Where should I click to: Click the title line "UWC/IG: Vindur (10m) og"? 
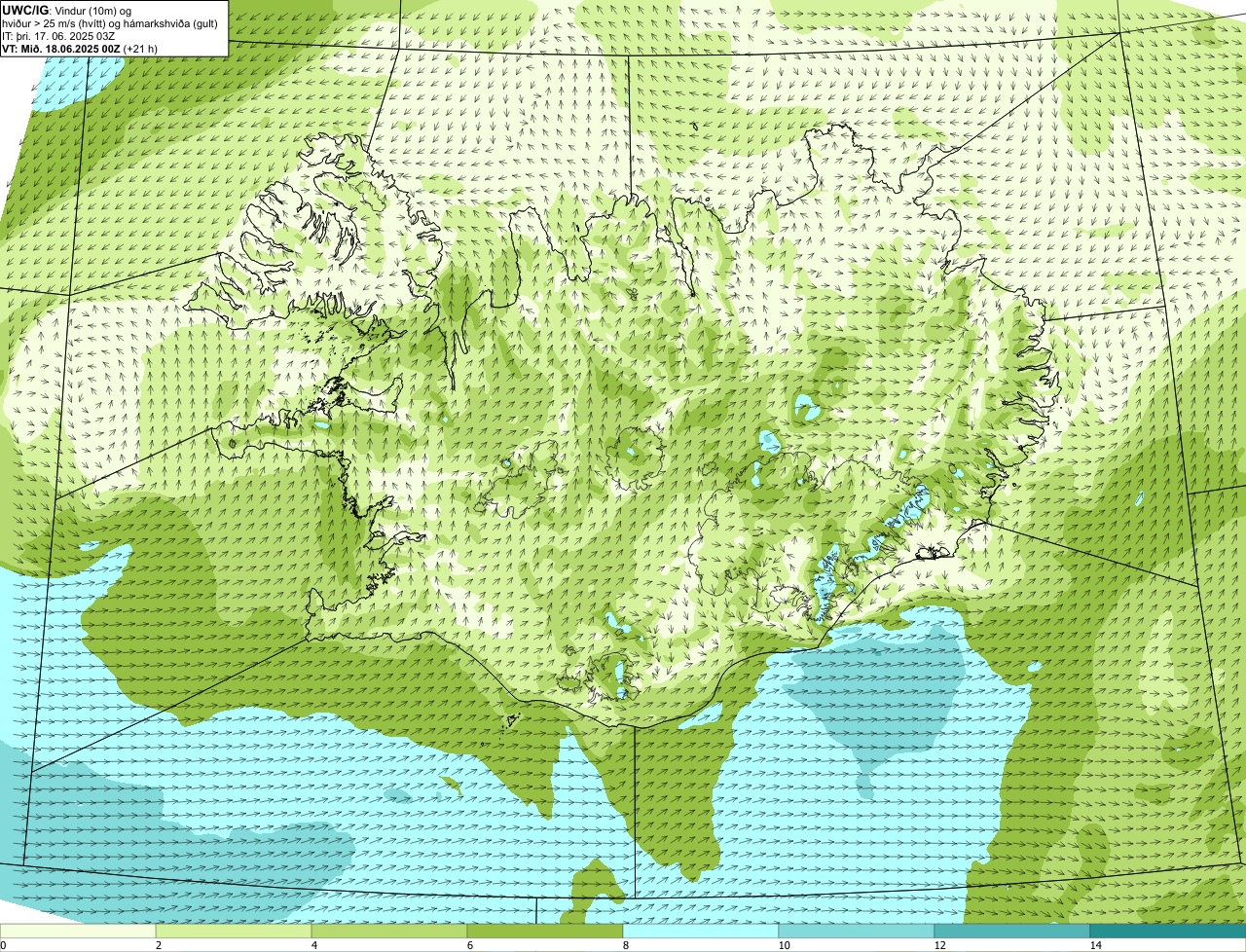66,10
